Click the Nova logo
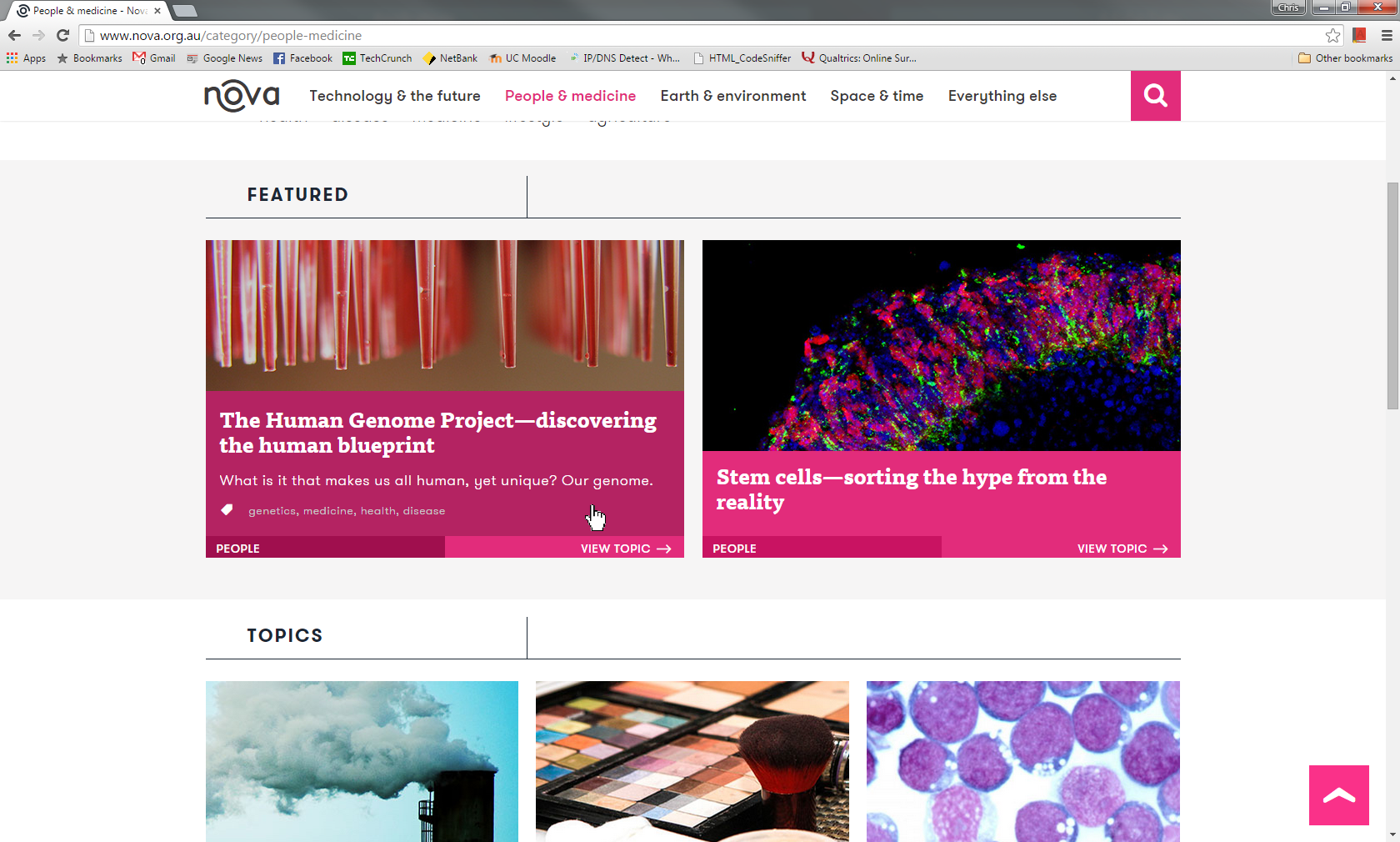Image resolution: width=1400 pixels, height=842 pixels. tap(242, 96)
